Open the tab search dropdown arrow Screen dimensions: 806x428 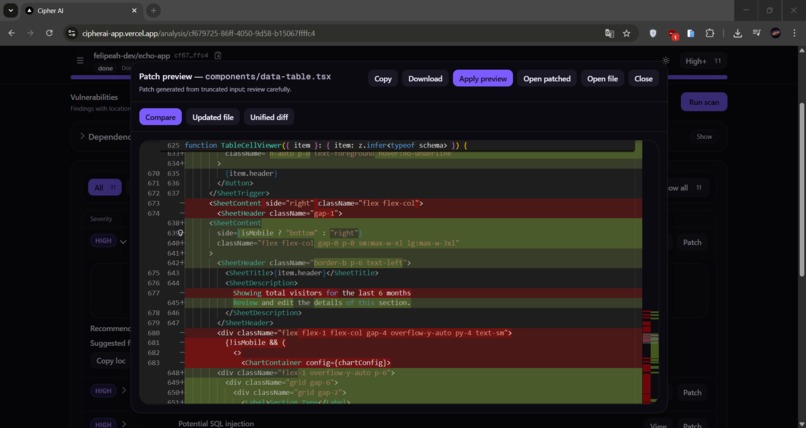click(10, 10)
